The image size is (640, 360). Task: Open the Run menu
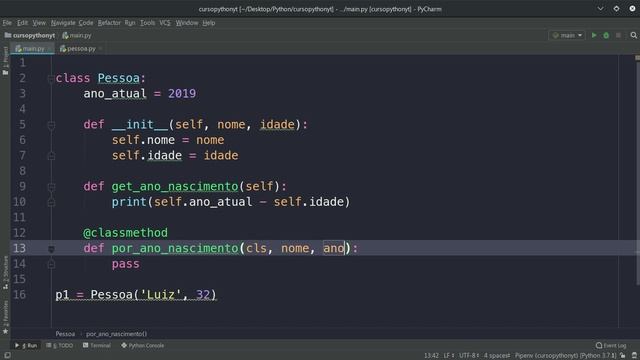pyautogui.click(x=130, y=23)
